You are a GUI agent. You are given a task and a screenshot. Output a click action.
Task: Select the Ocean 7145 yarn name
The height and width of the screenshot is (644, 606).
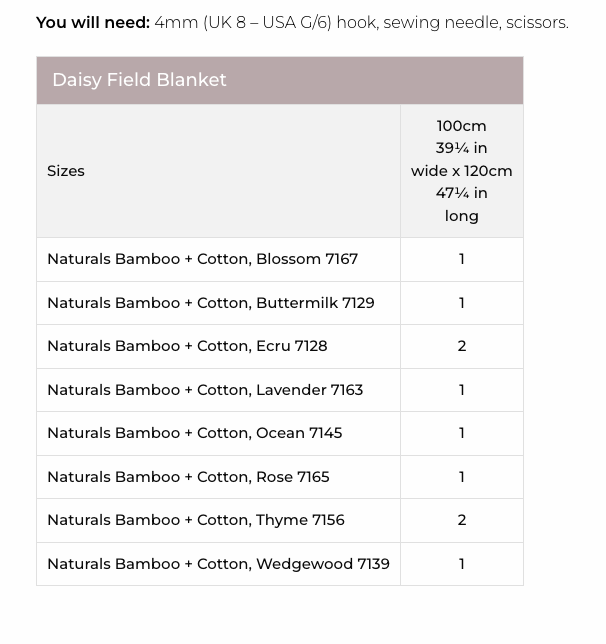[194, 433]
